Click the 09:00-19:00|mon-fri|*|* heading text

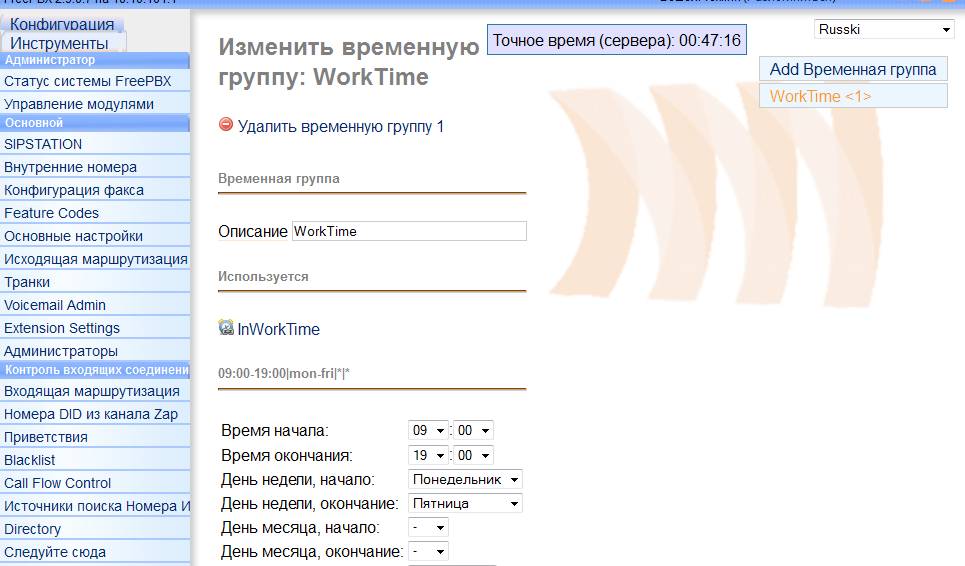pyautogui.click(x=284, y=373)
